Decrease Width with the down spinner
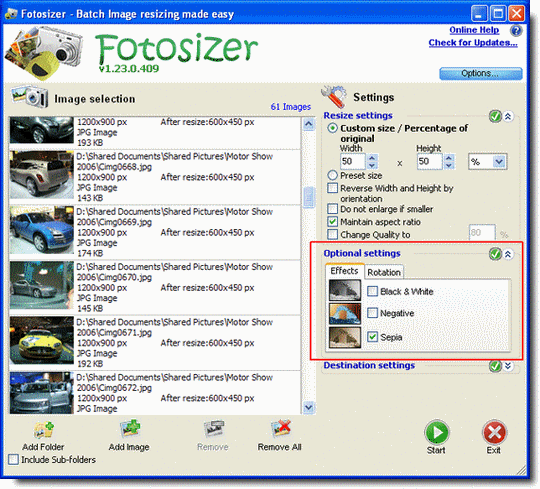The image size is (540, 489). coord(372,165)
